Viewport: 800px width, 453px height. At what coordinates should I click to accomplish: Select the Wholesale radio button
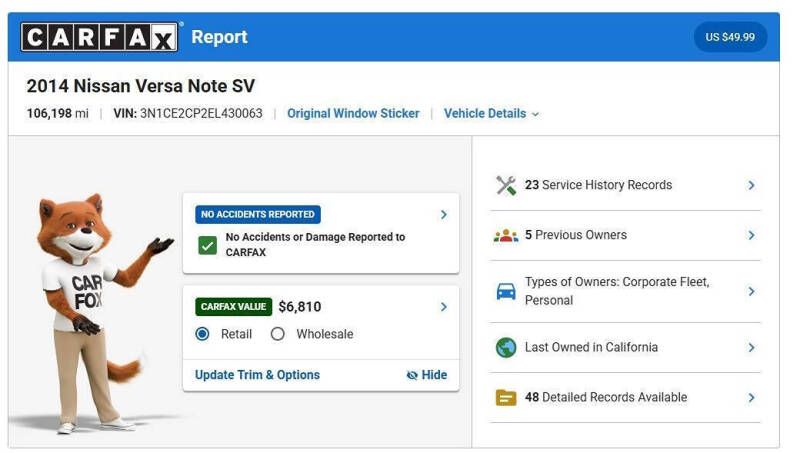[278, 334]
